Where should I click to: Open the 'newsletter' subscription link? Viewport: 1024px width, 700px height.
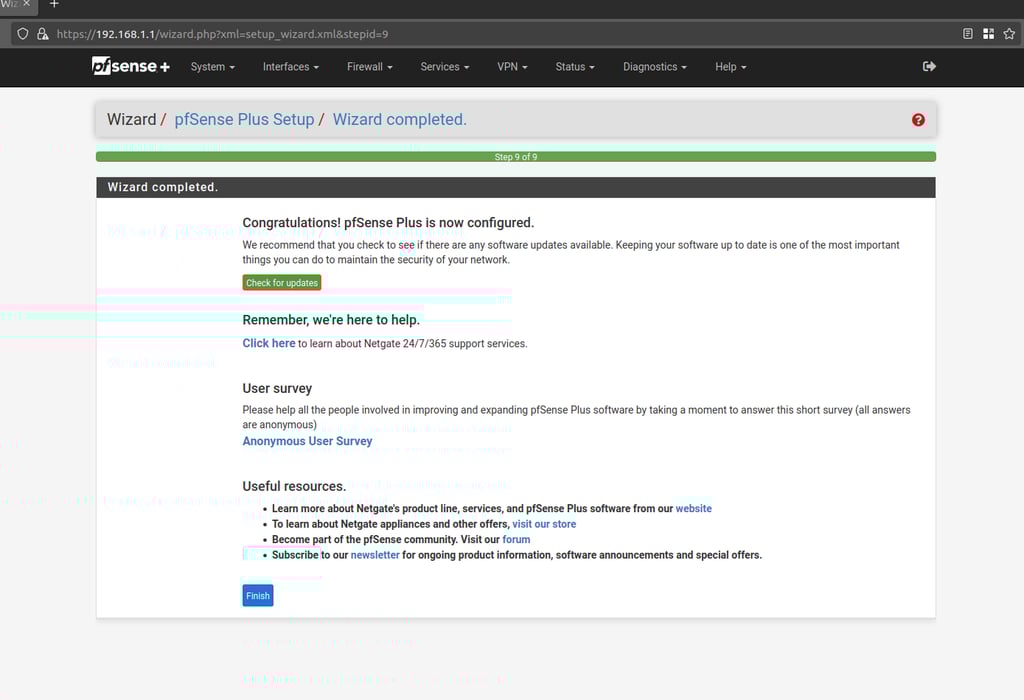pyautogui.click(x=375, y=555)
